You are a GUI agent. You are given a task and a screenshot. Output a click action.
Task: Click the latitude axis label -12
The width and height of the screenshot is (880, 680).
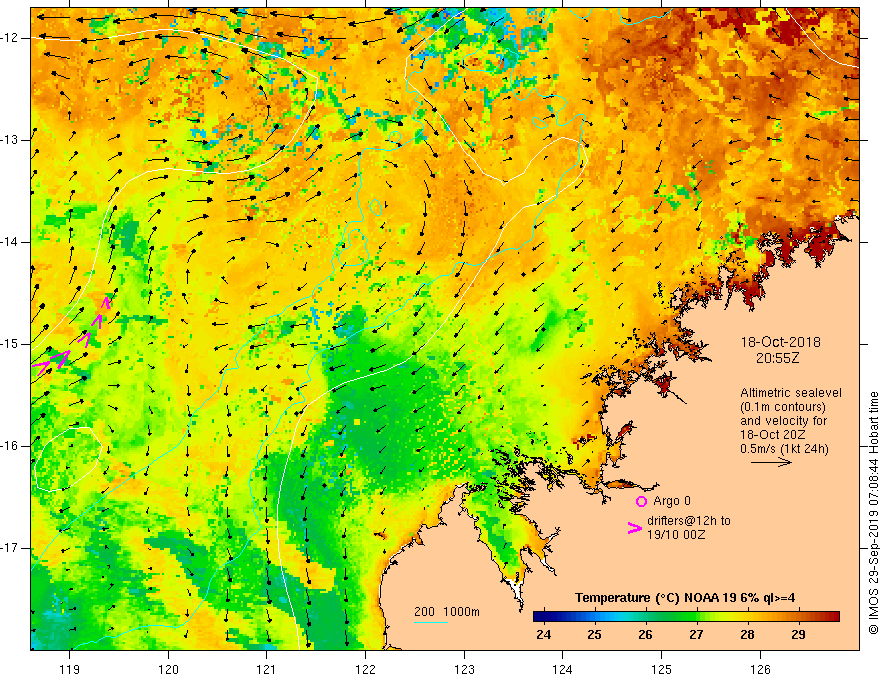click(11, 38)
